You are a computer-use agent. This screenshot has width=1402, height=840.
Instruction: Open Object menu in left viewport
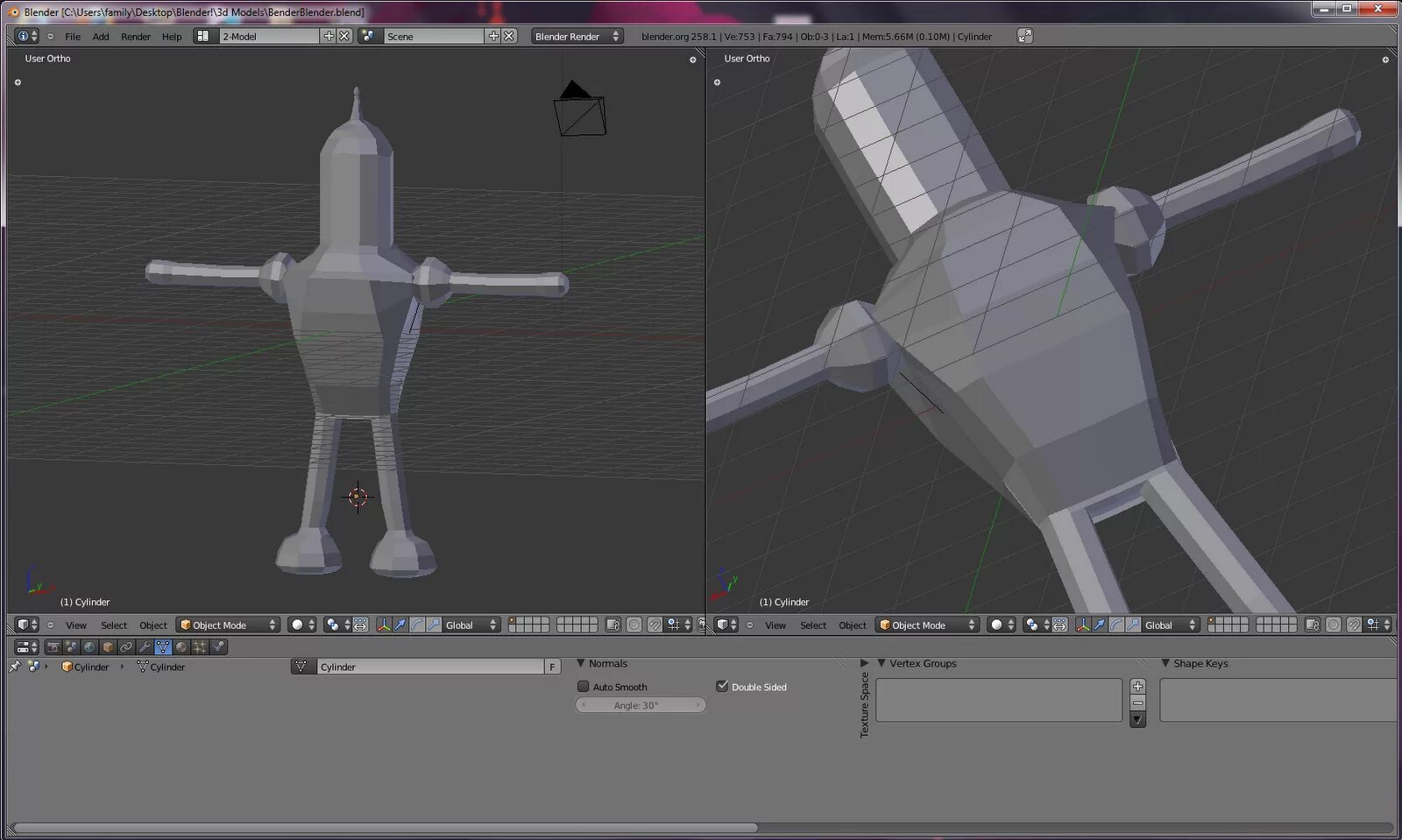pos(153,625)
